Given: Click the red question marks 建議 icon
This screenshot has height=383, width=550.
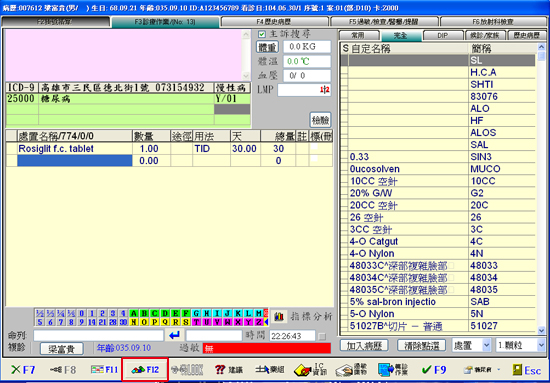Looking at the screenshot, I should coord(228,370).
